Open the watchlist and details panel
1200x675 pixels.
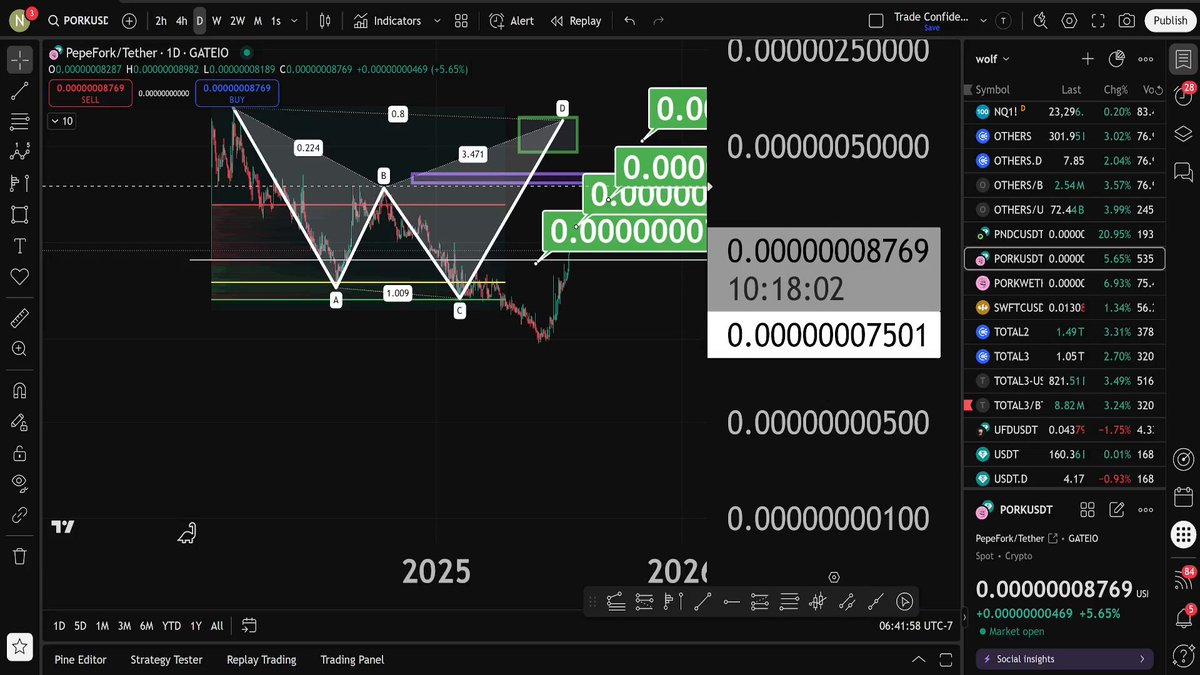[1183, 59]
